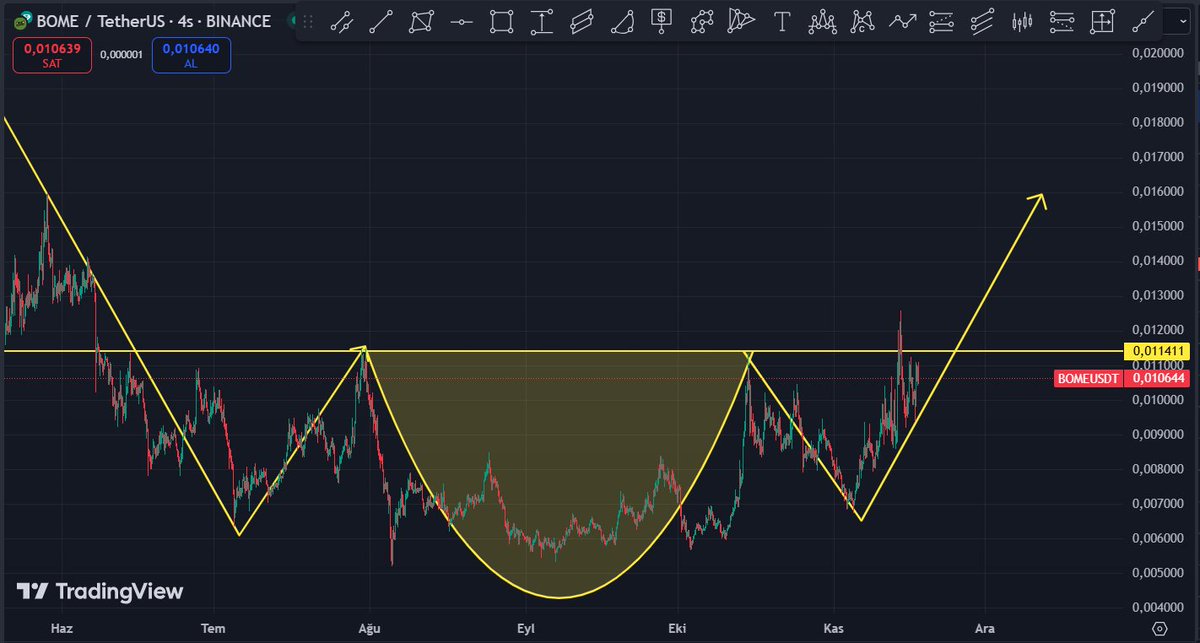Select the dollar sign price label tool
1200x643 pixels.
662,20
